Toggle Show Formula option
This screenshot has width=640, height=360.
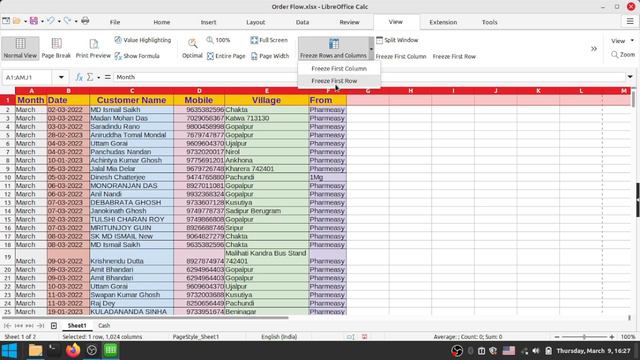[137, 56]
